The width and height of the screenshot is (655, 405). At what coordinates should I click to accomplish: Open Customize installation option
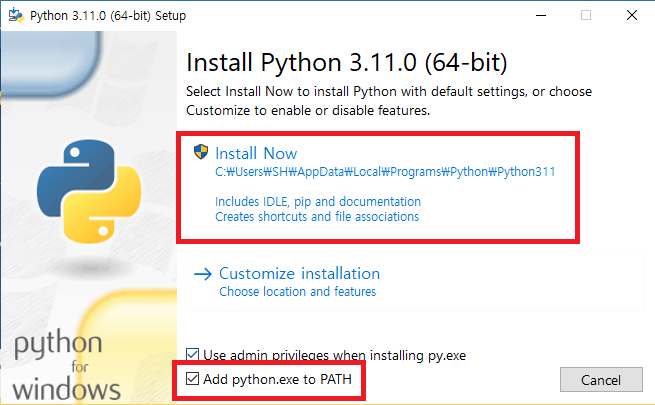click(414, 281)
